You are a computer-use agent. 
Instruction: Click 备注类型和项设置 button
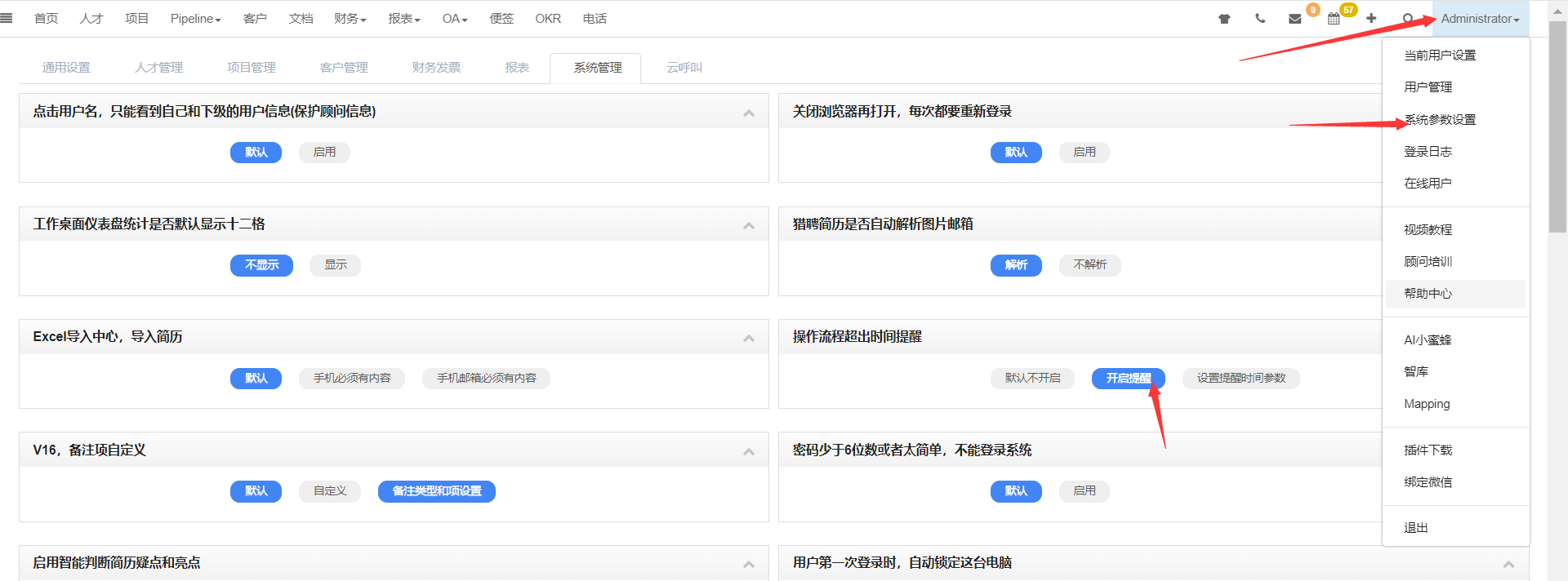(x=437, y=491)
